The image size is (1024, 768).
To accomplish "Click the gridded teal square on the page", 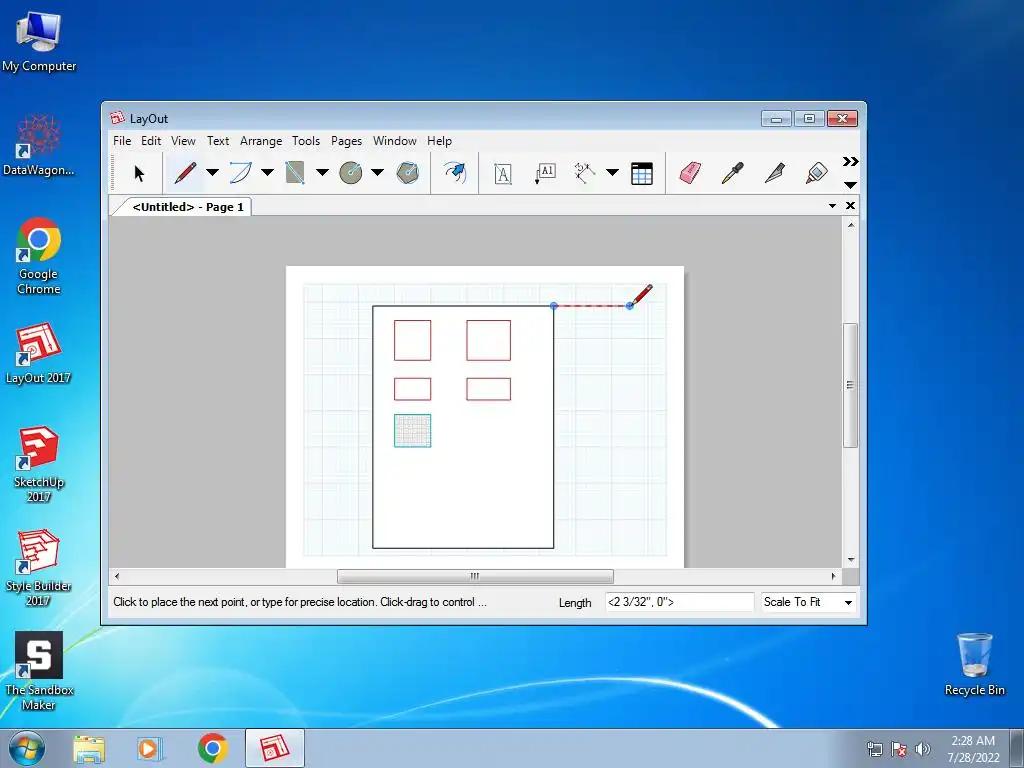I will coord(412,431).
